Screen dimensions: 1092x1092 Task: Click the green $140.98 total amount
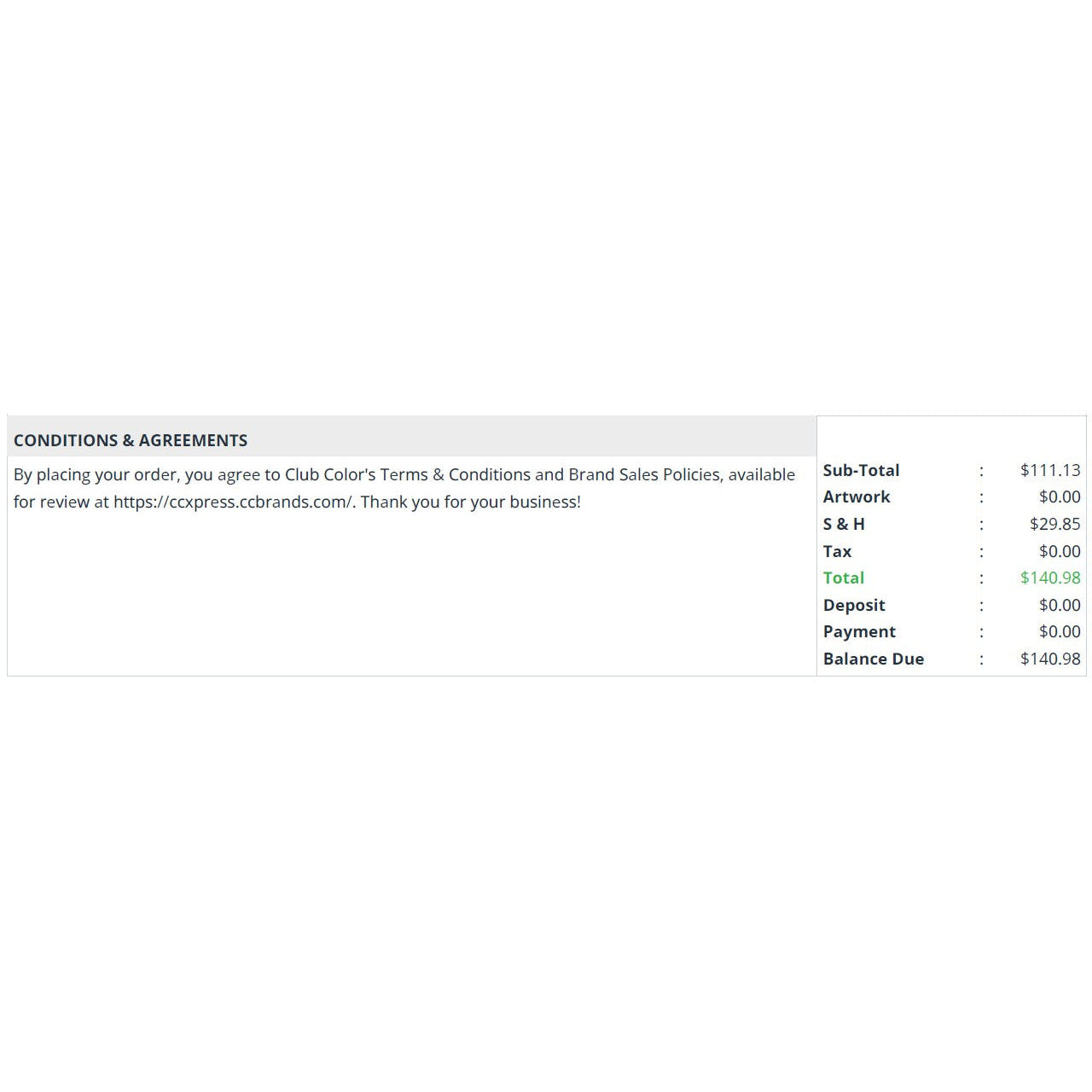point(1050,578)
